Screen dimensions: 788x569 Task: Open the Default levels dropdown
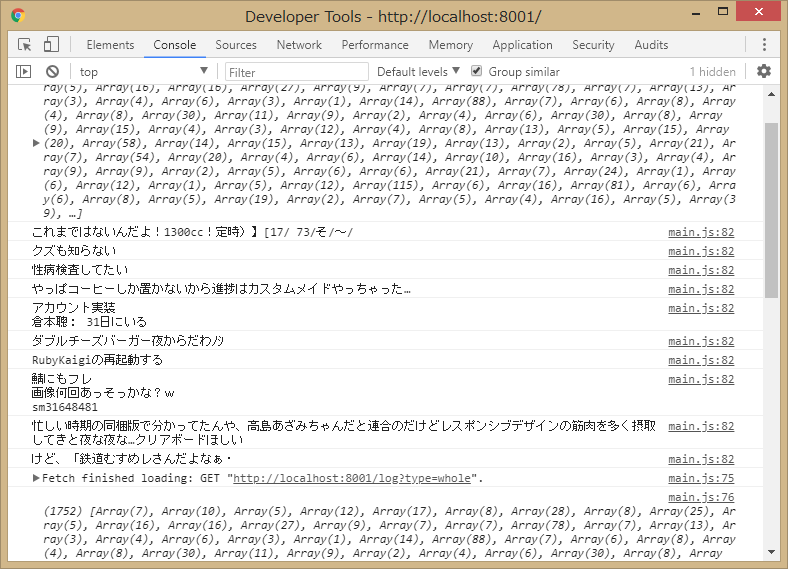tap(418, 72)
